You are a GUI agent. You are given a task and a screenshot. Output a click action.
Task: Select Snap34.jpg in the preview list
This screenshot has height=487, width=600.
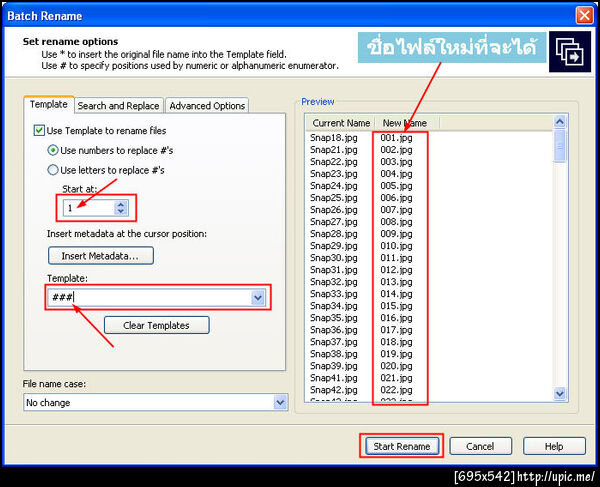tap(334, 306)
